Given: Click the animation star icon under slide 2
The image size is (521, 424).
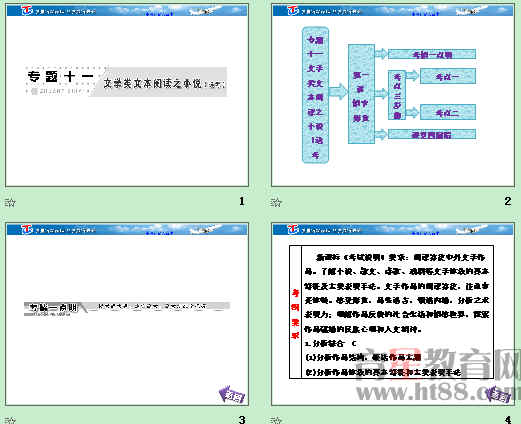Looking at the screenshot, I should 276,202.
